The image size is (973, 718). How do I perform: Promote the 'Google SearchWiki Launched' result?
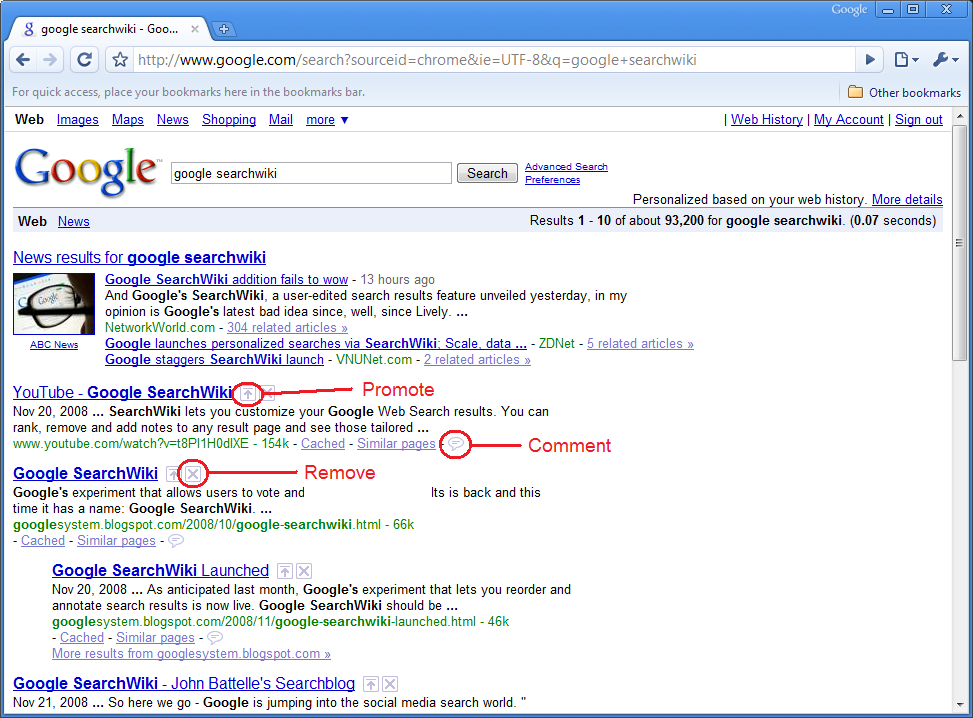click(285, 571)
